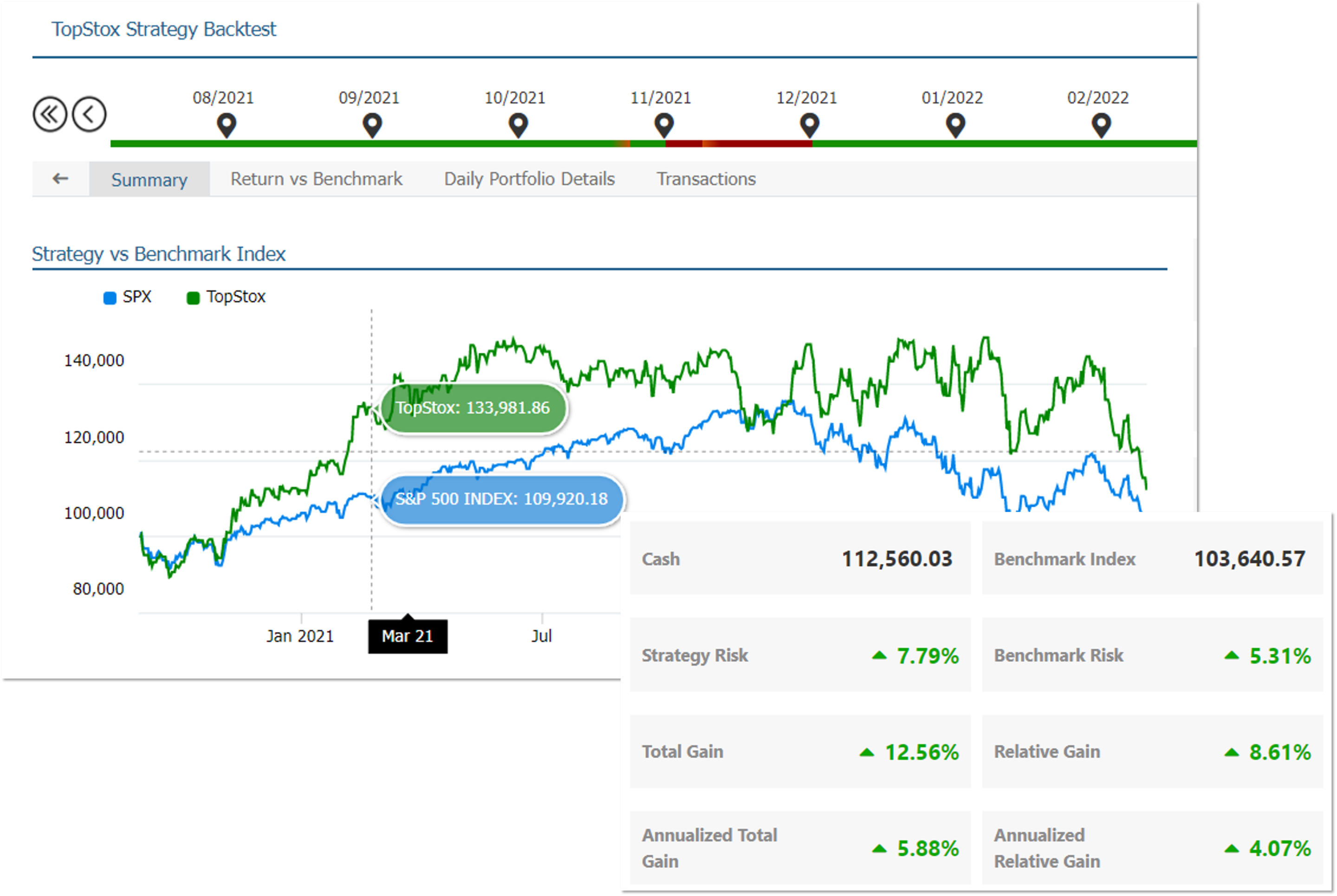Click the up-triangle icon beside 12.56%
The width and height of the screenshot is (1337, 896).
point(867,753)
